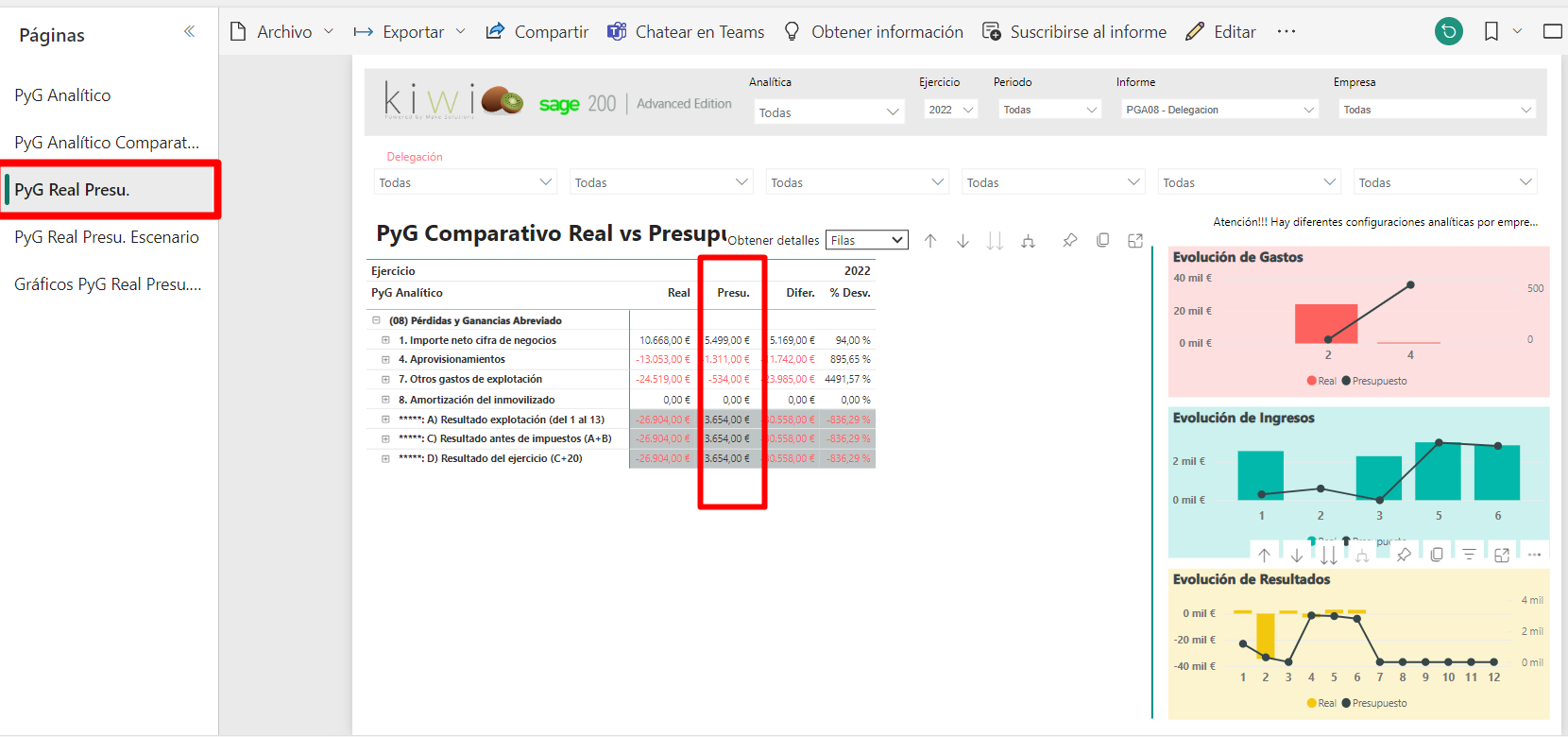This screenshot has height=737, width=1568.
Task: Open more options ellipsis above Evolución de Resultados
Action: (x=1534, y=555)
